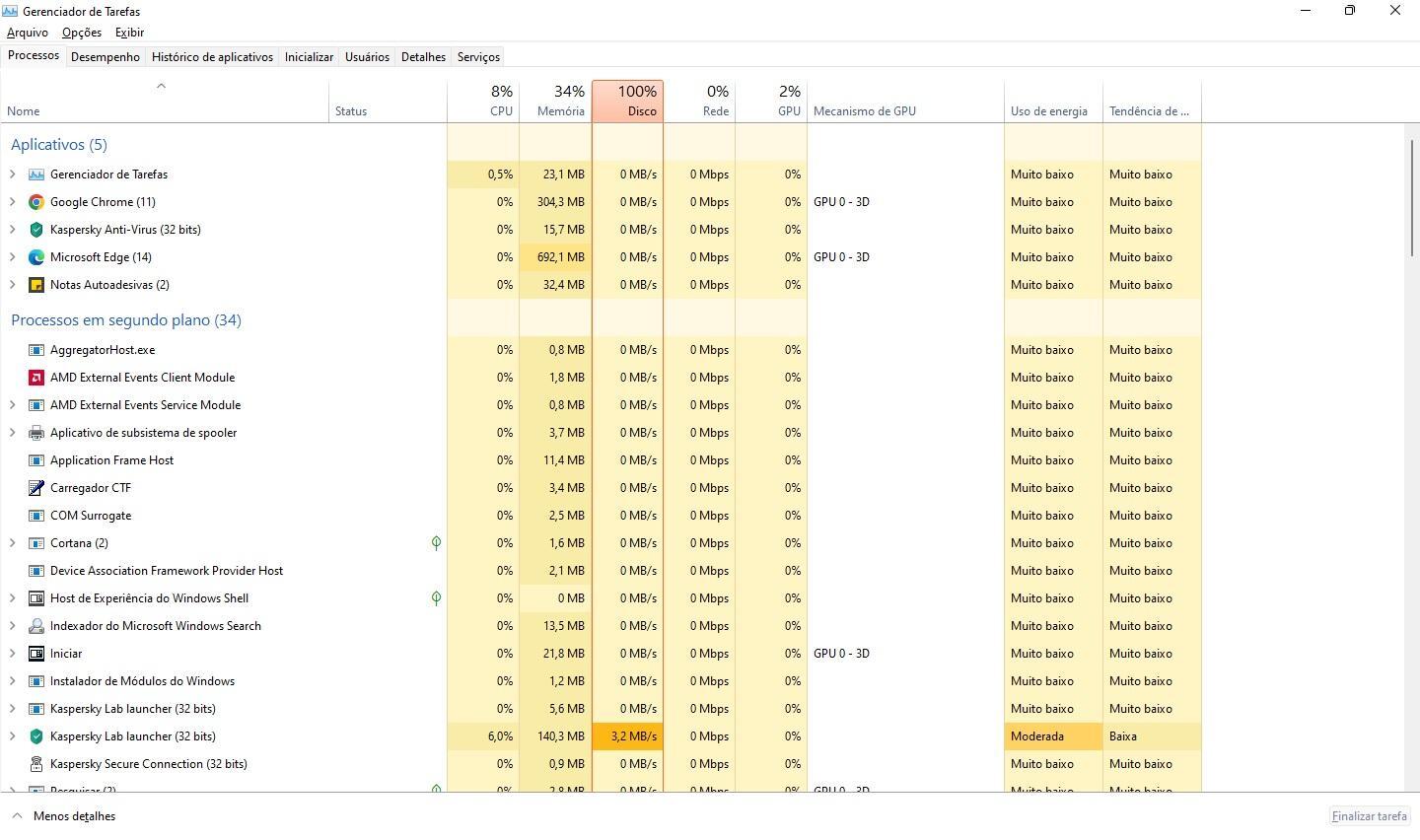This screenshot has width=1420, height=840.
Task: Sort by the Rede column header
Action: pos(699,102)
